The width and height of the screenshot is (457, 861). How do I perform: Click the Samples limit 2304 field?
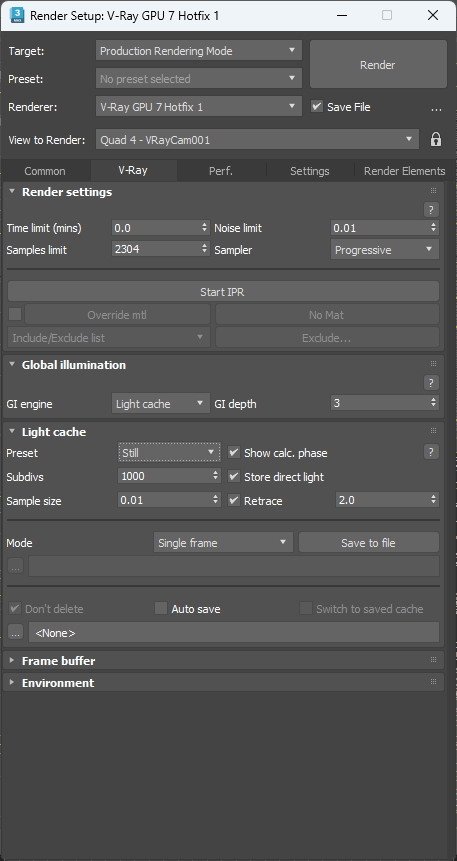click(x=156, y=249)
